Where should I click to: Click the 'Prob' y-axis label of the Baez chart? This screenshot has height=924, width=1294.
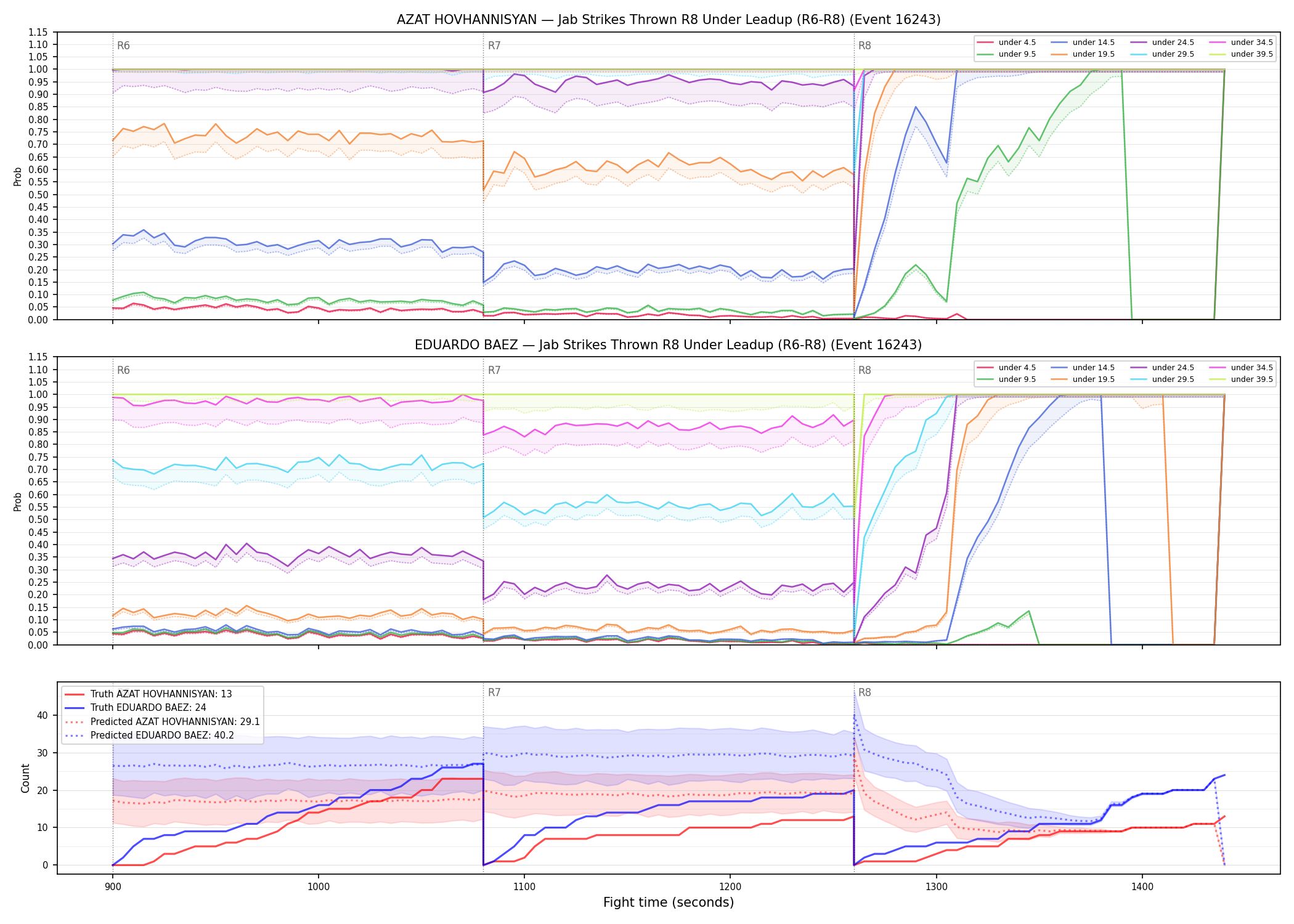pyautogui.click(x=18, y=501)
